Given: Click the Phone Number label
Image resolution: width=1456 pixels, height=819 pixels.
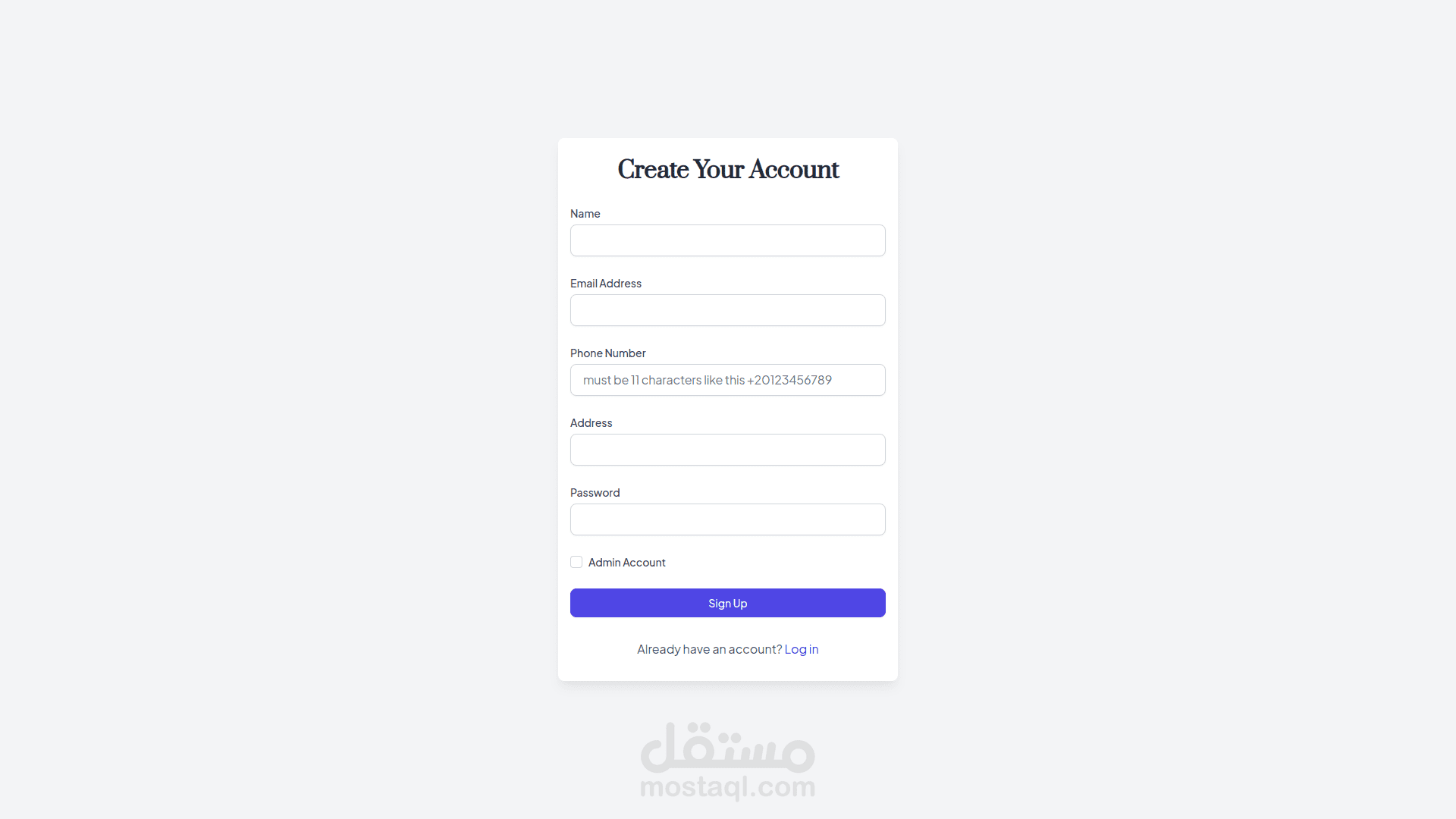Looking at the screenshot, I should point(607,353).
